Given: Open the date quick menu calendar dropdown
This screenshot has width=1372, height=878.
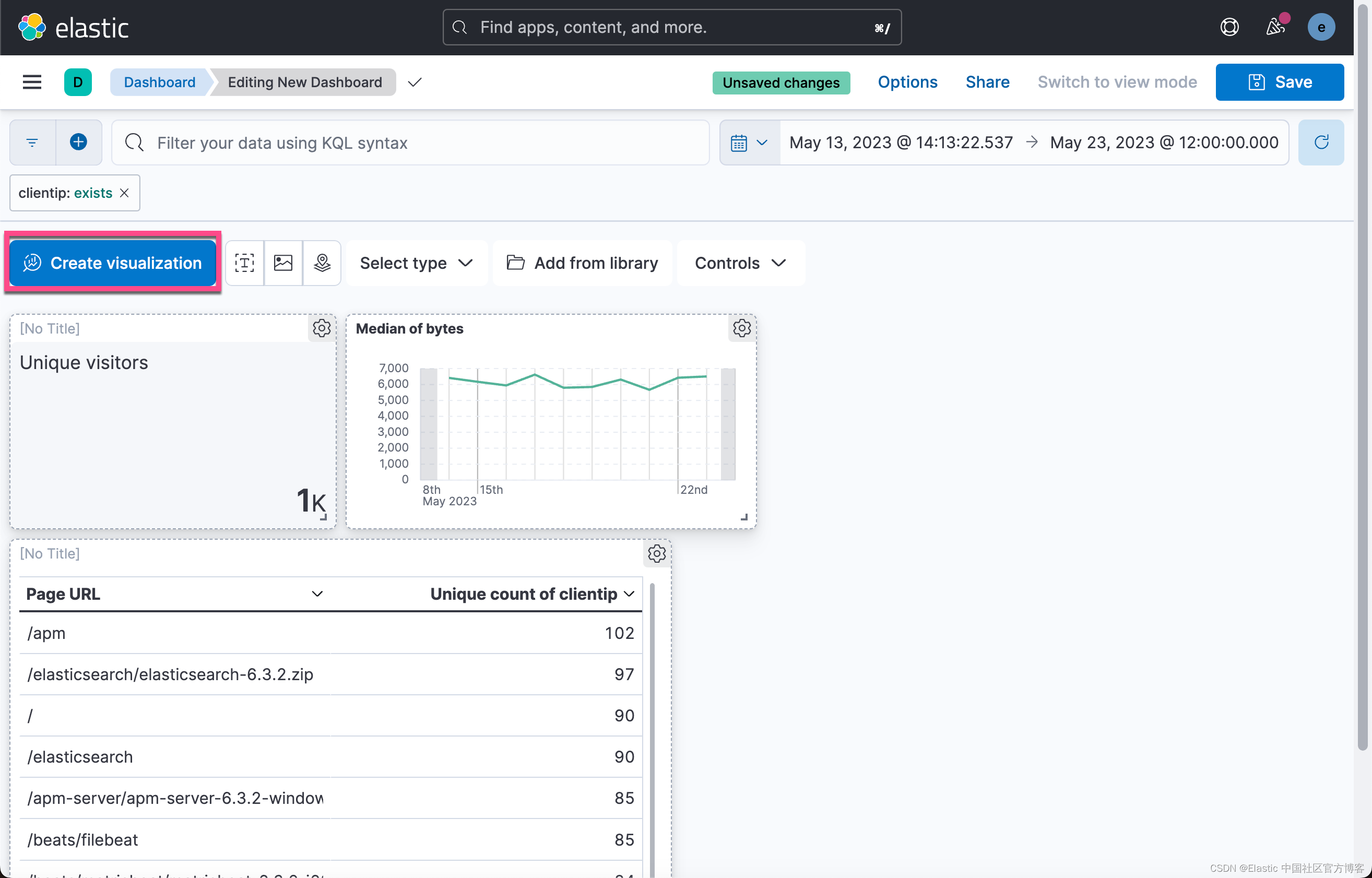Looking at the screenshot, I should 749,143.
